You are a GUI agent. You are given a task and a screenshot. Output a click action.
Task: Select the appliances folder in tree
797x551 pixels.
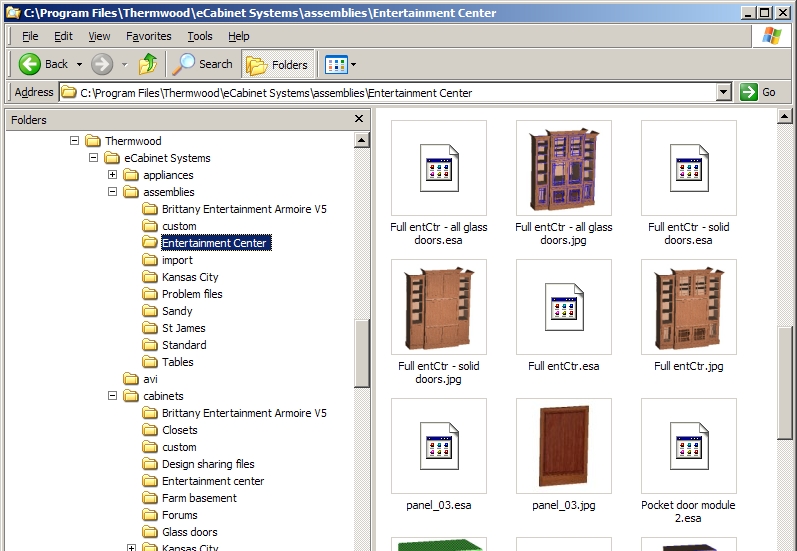coord(159,175)
